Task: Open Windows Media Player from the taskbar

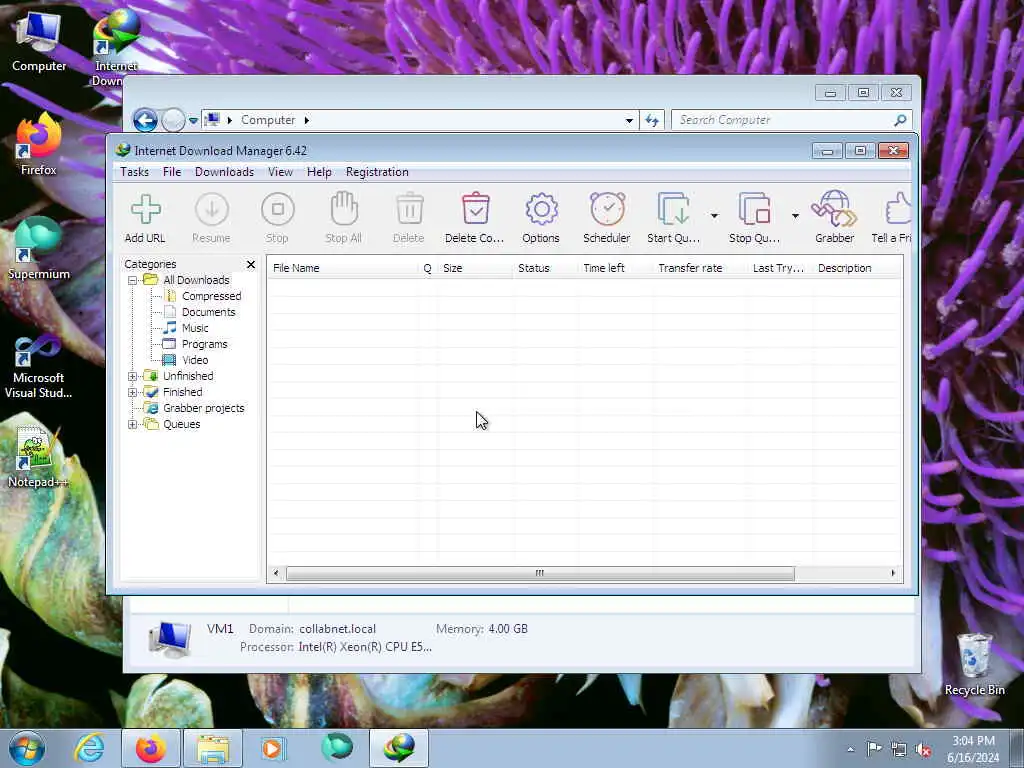Action: coord(274,748)
